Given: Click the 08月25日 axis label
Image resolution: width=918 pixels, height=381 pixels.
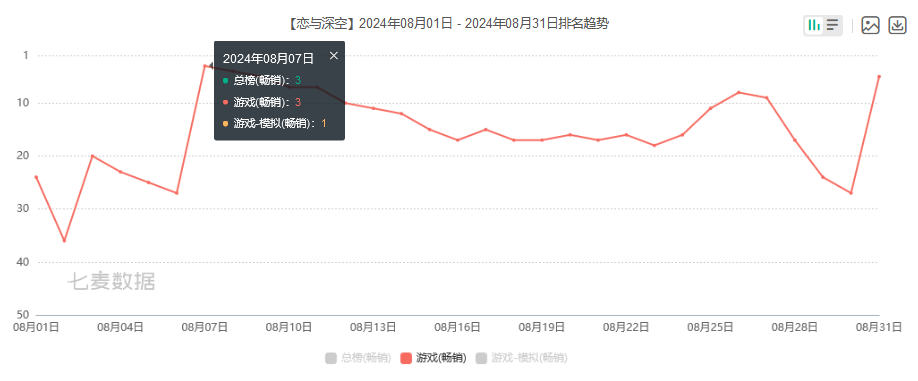Looking at the screenshot, I should coord(710,327).
